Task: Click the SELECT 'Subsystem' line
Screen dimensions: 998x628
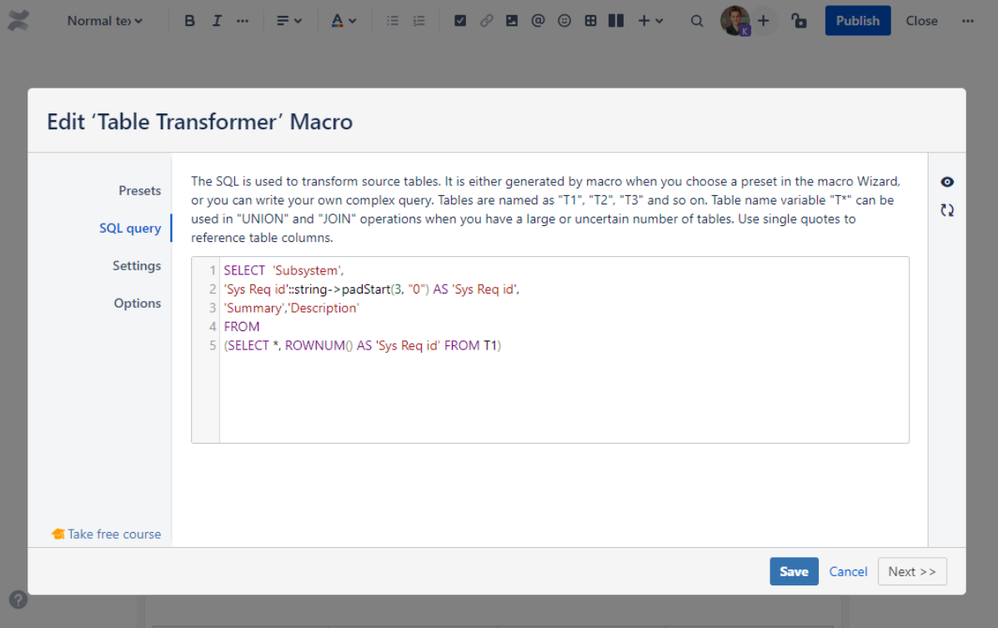Action: (x=283, y=270)
